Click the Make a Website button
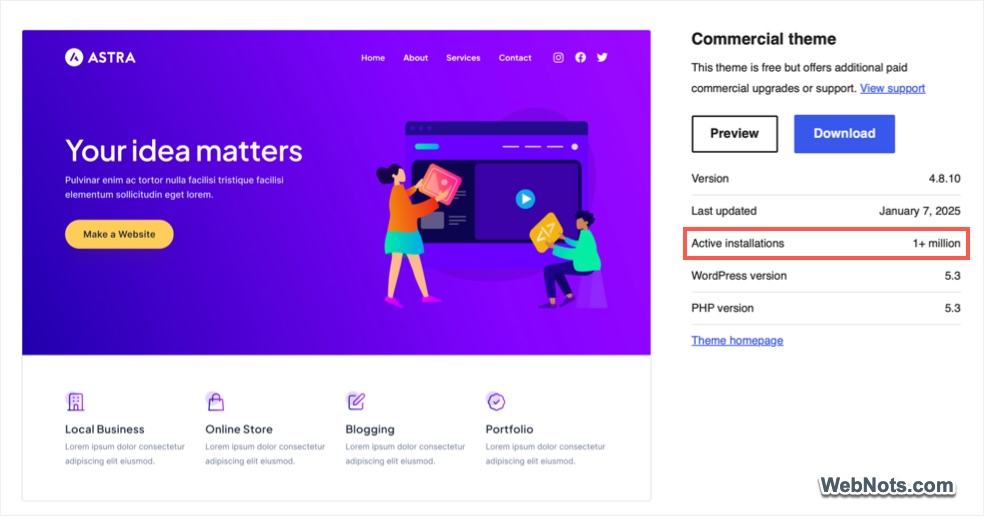This screenshot has width=984, height=516. (x=119, y=234)
